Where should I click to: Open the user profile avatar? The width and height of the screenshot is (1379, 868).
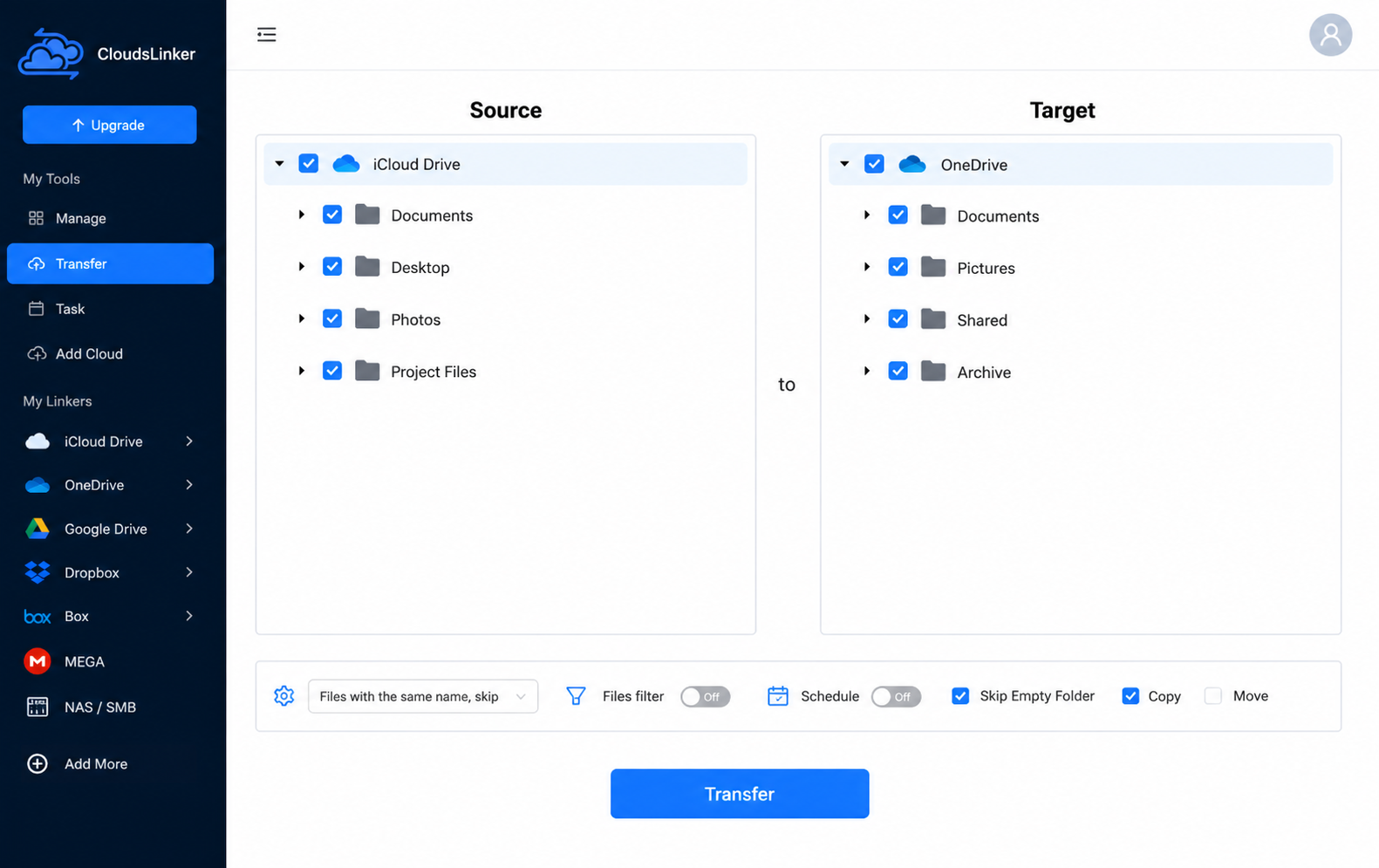pyautogui.click(x=1330, y=35)
